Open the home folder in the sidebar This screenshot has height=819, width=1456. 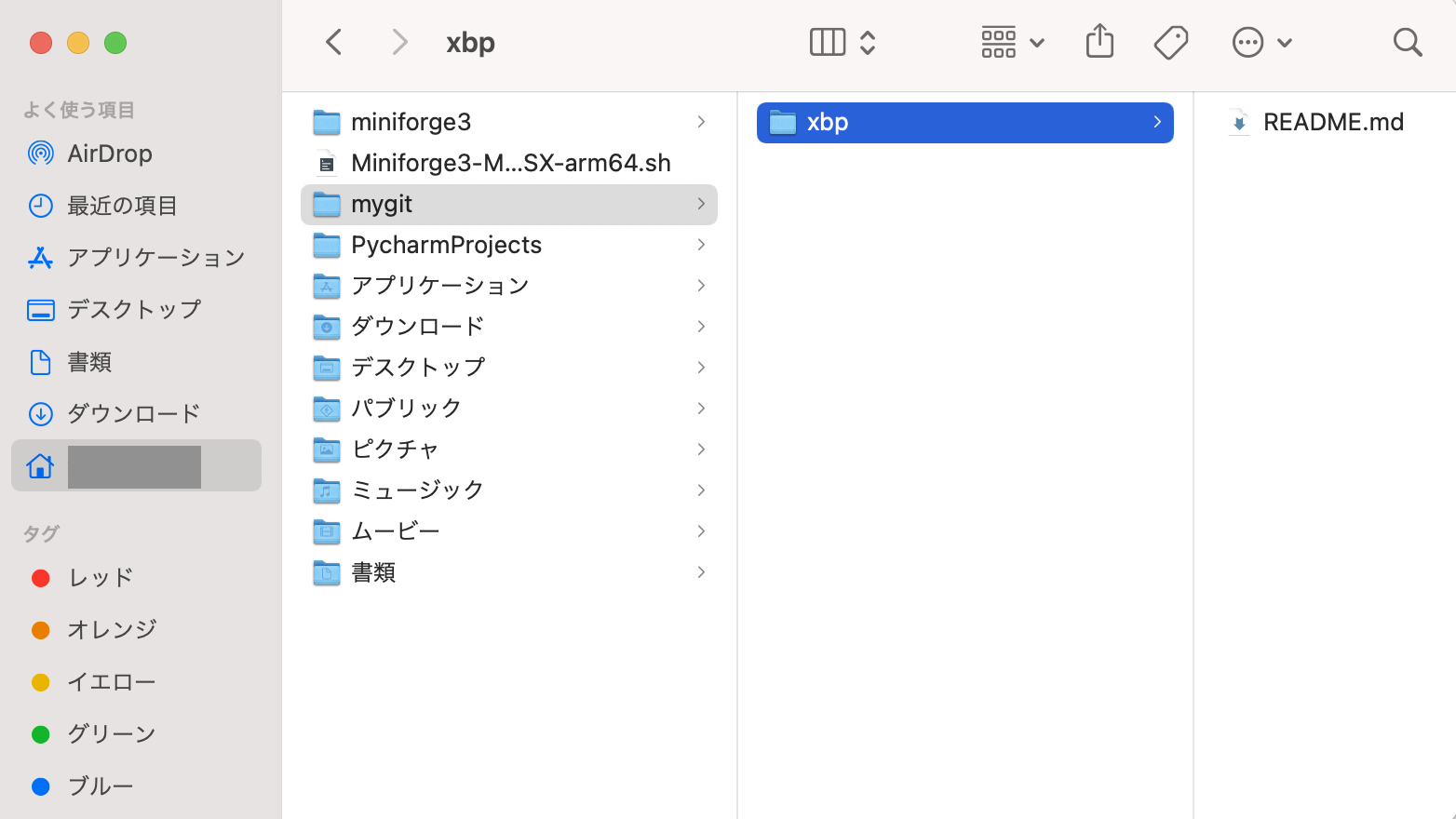135,465
